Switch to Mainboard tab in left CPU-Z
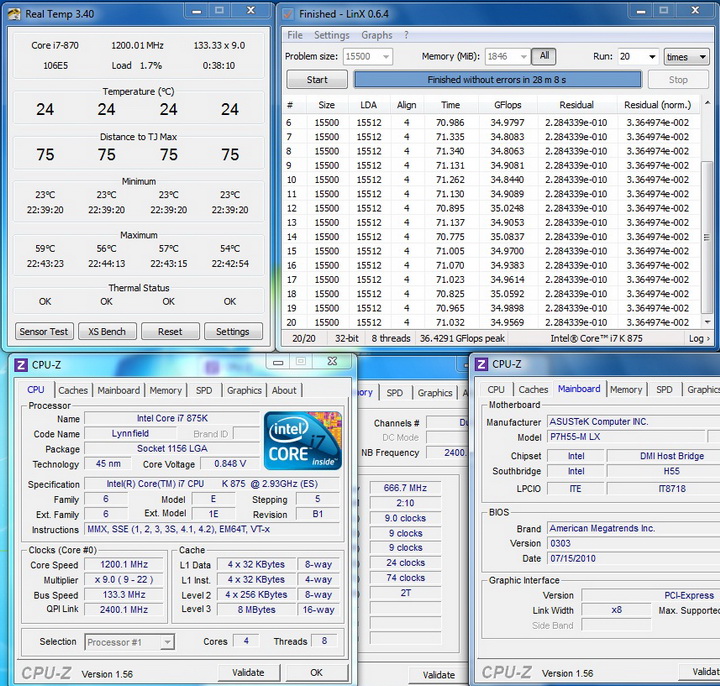The width and height of the screenshot is (720, 686). pyautogui.click(x=118, y=390)
